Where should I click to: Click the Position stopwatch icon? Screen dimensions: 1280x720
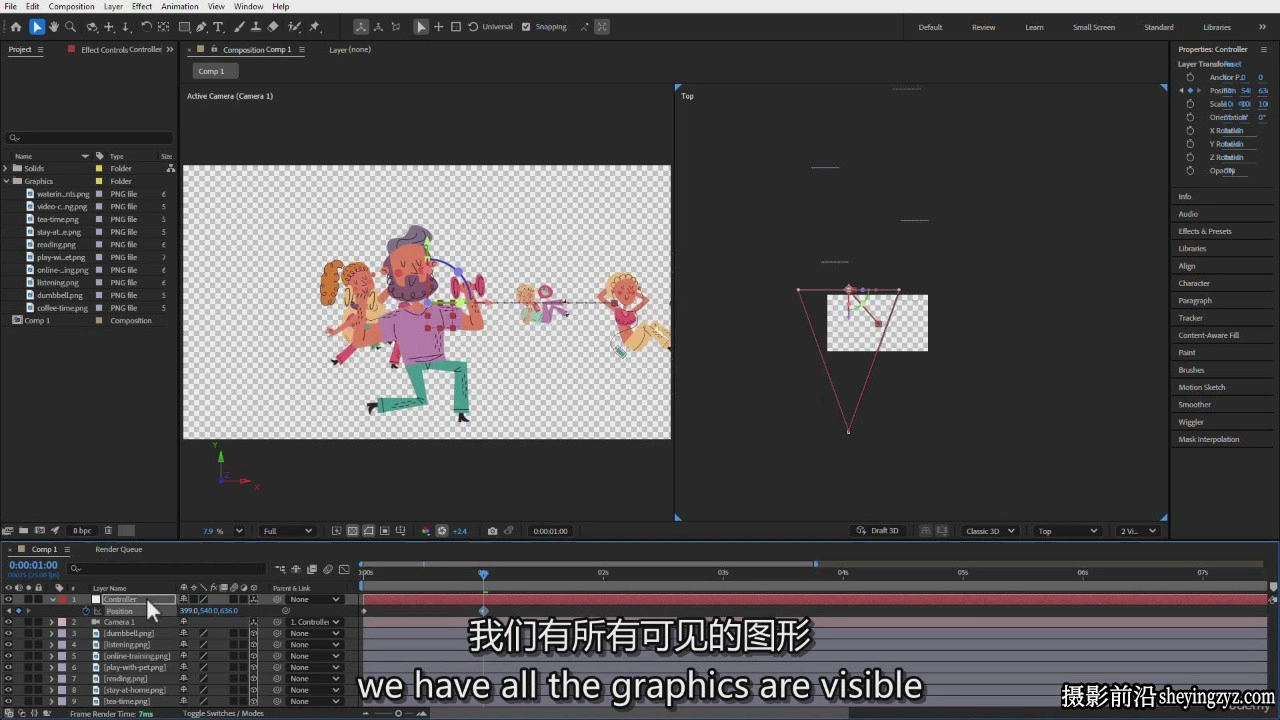click(86, 611)
